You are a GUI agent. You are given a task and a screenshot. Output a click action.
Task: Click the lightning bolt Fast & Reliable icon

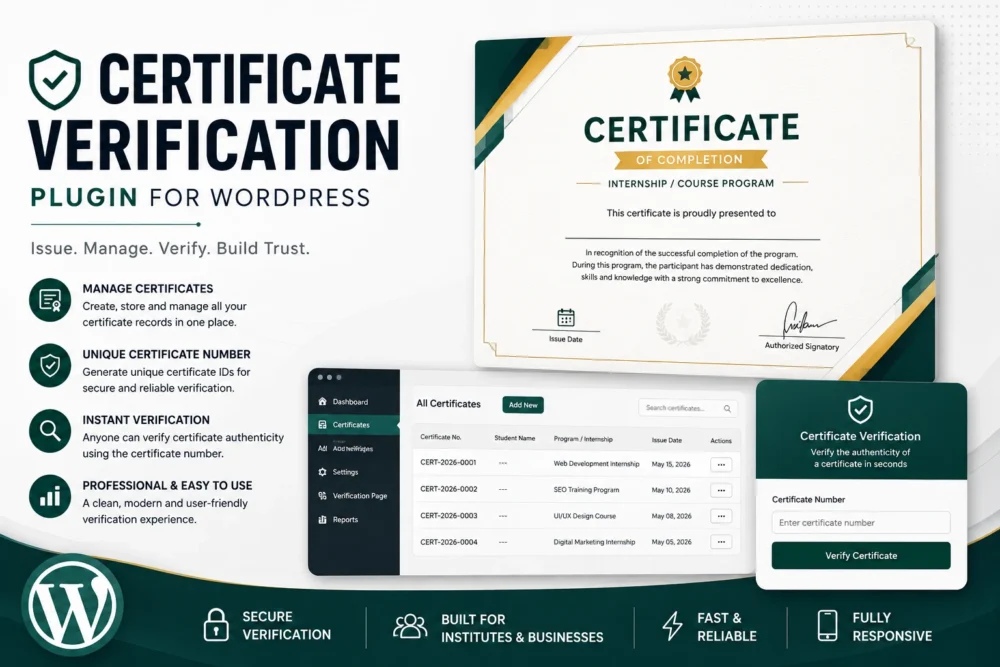coord(672,626)
